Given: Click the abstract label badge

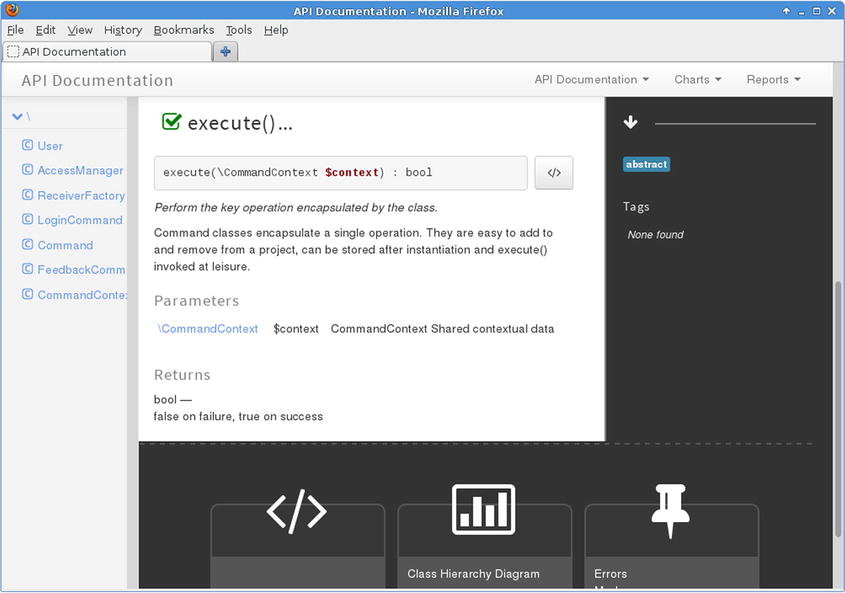Looking at the screenshot, I should (x=646, y=164).
